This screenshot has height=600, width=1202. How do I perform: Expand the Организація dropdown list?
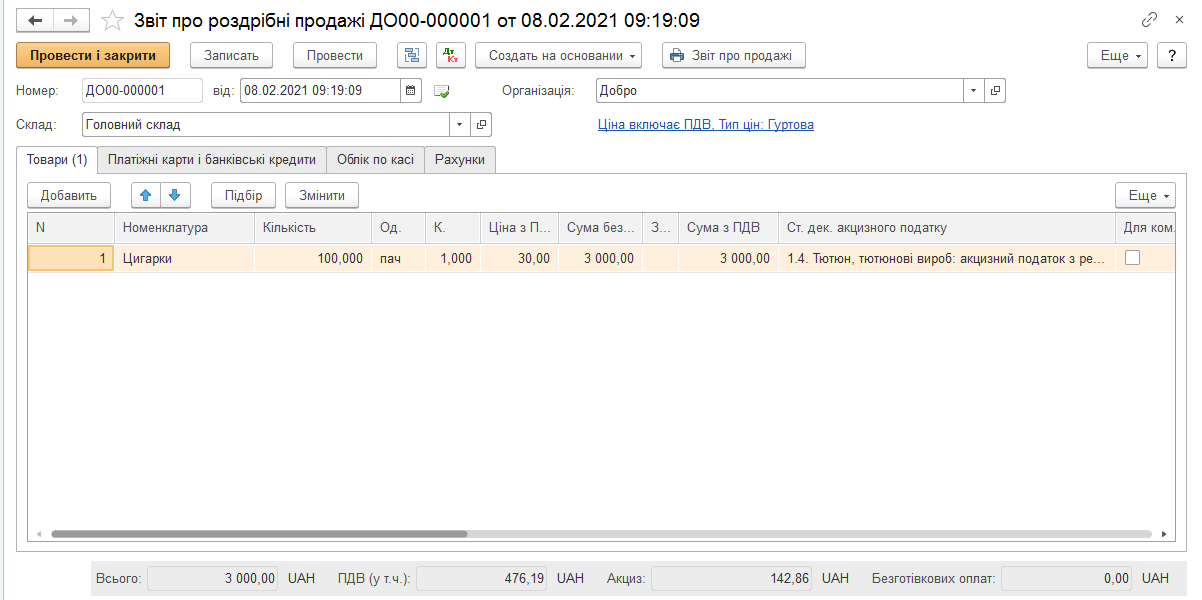pos(975,90)
